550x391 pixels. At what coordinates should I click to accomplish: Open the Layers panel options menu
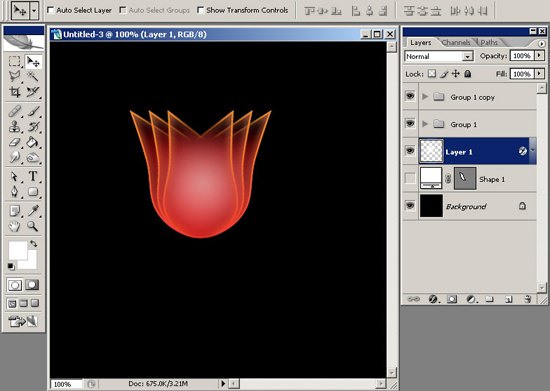542,43
